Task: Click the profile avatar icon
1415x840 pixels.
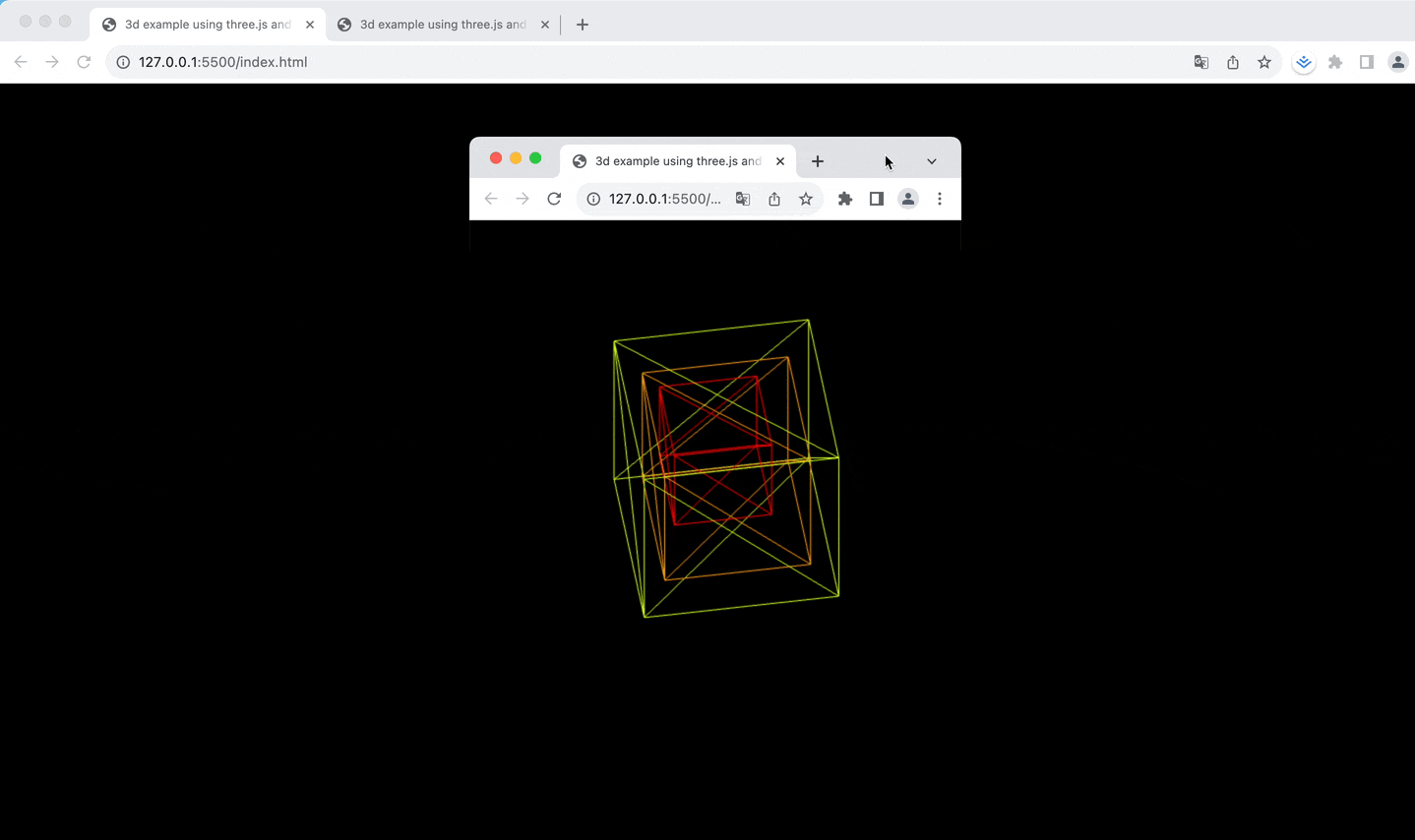Action: click(x=1397, y=61)
